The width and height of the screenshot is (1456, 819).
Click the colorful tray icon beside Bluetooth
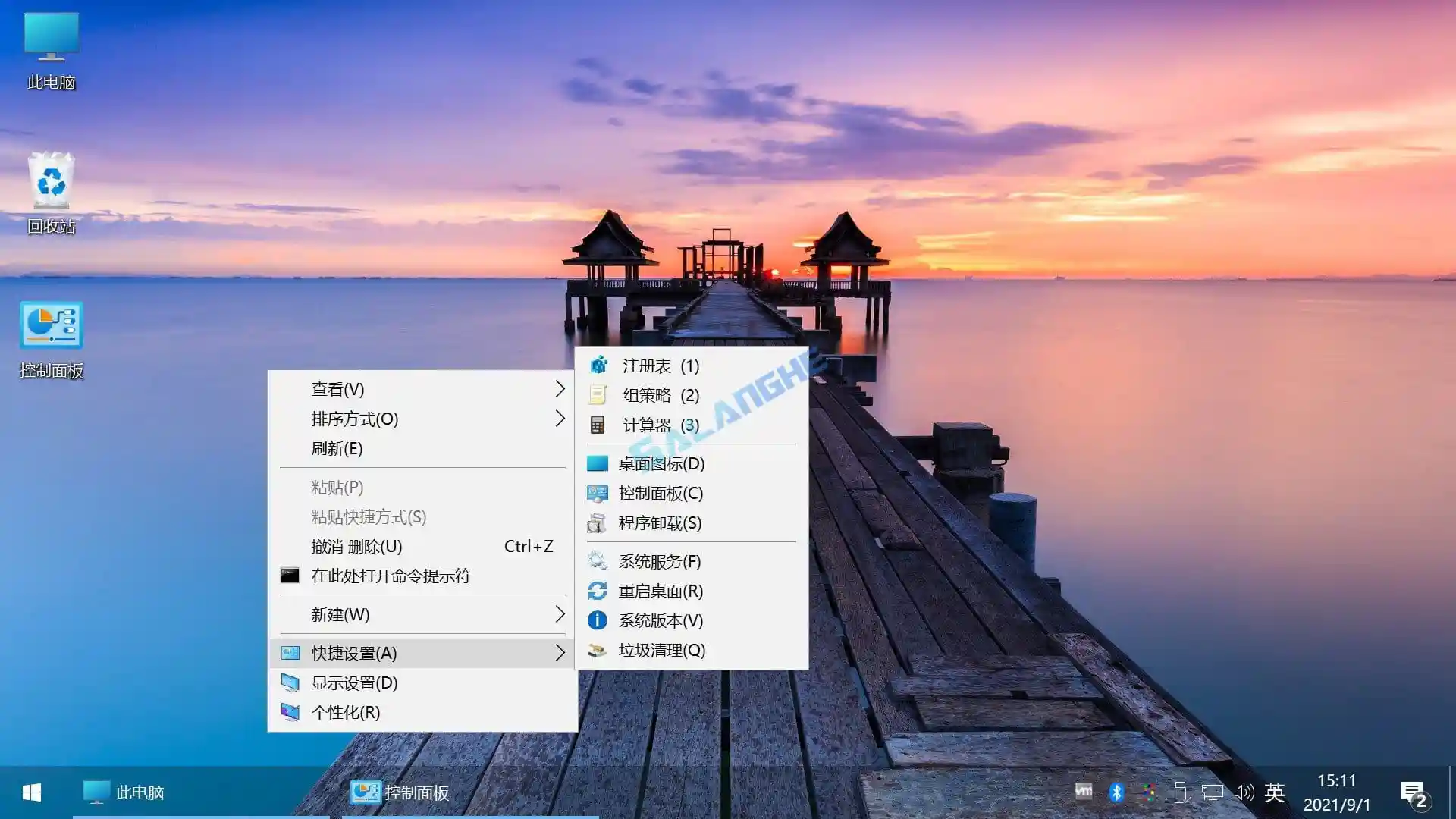1148,792
